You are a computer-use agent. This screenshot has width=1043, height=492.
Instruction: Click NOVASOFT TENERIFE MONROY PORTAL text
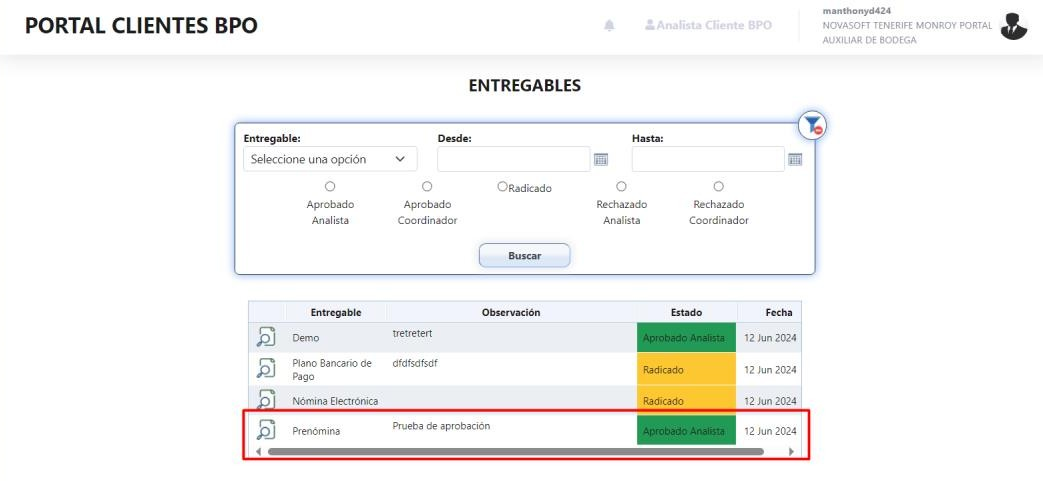pos(907,25)
